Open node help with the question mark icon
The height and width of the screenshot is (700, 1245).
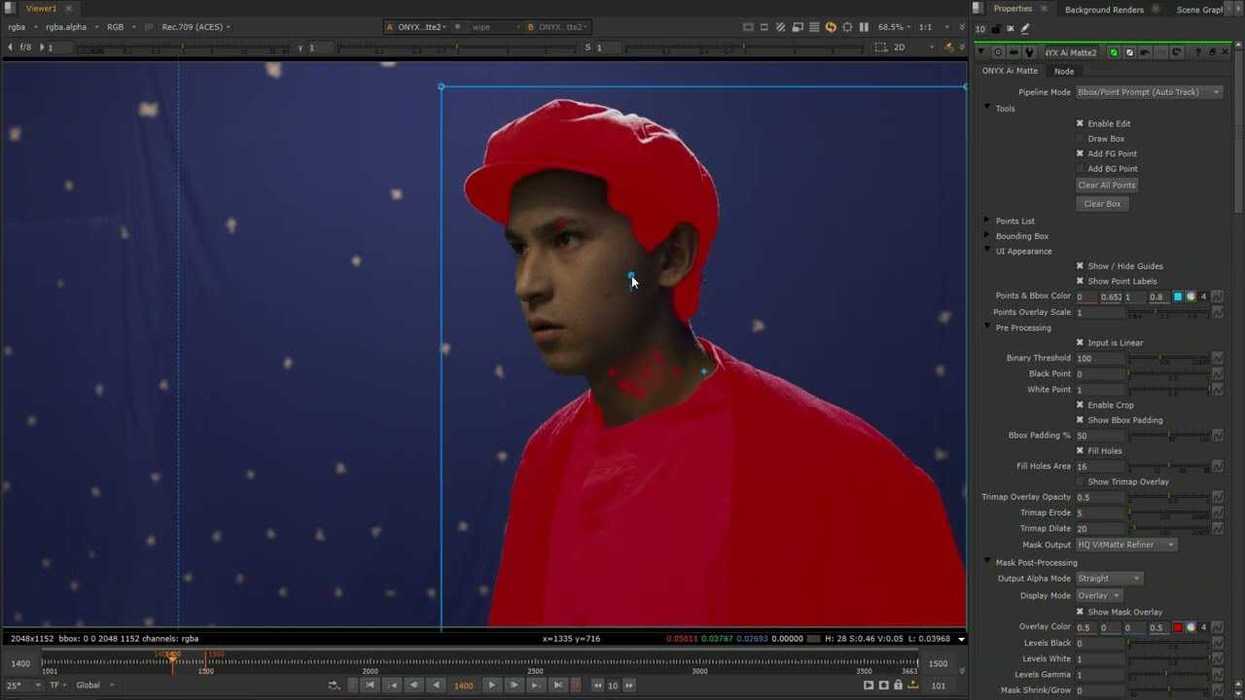click(1198, 52)
